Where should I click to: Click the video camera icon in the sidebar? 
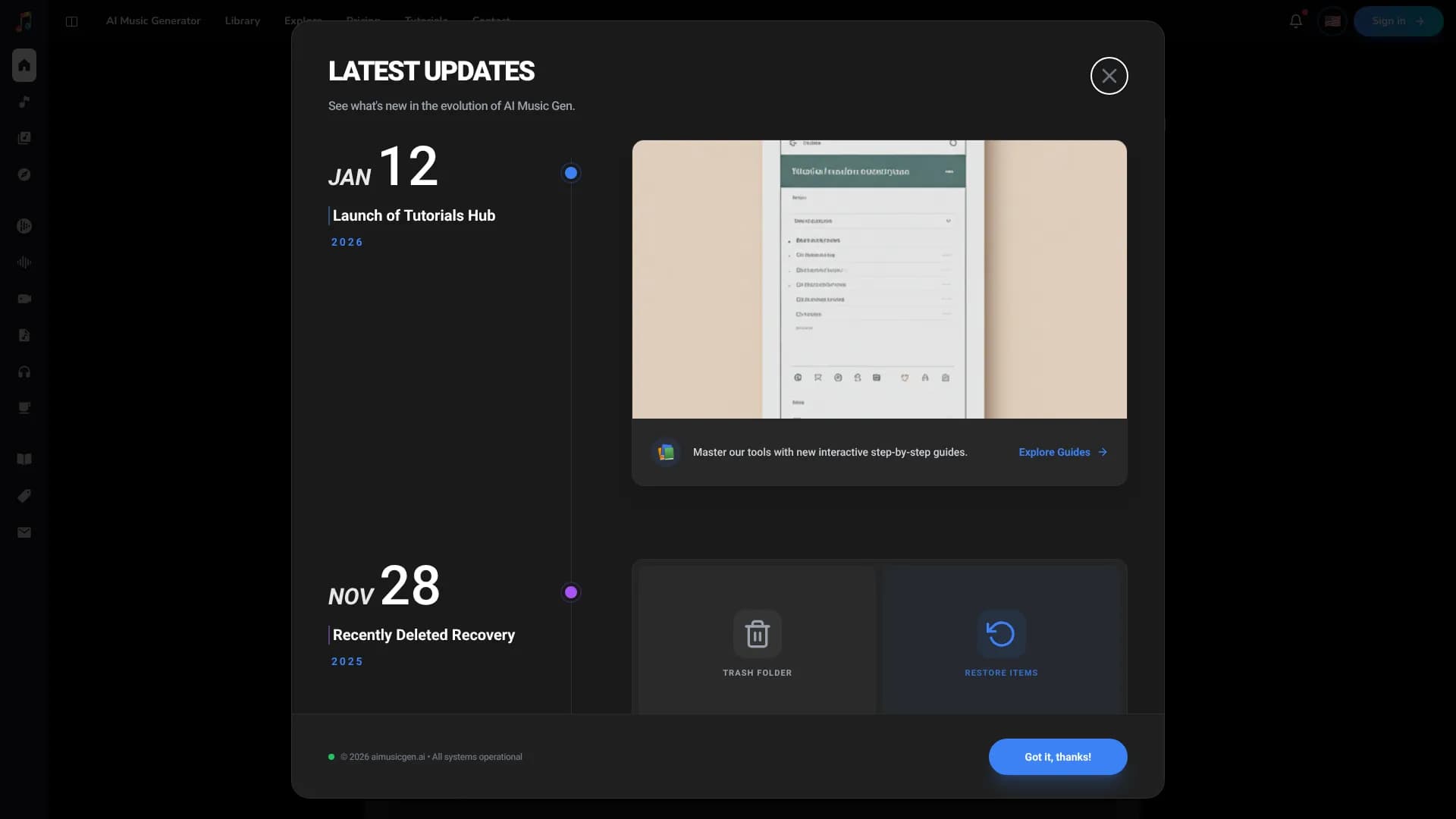(x=24, y=299)
